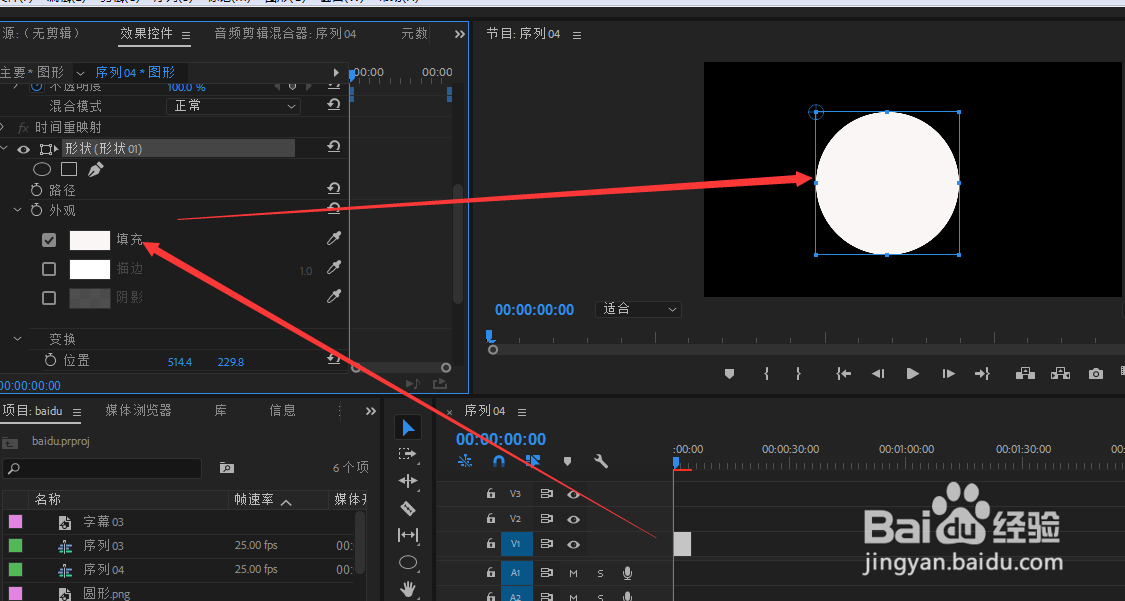Image resolution: width=1125 pixels, height=601 pixels.
Task: Switch to the 信息 info tab
Action: click(x=282, y=410)
